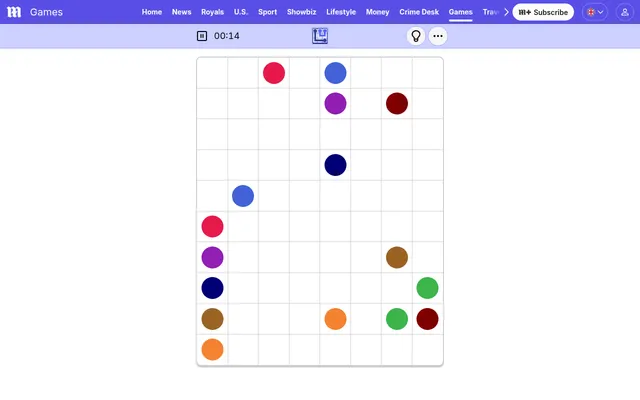Open the user account profile icon
This screenshot has height=400, width=640.
pos(624,12)
